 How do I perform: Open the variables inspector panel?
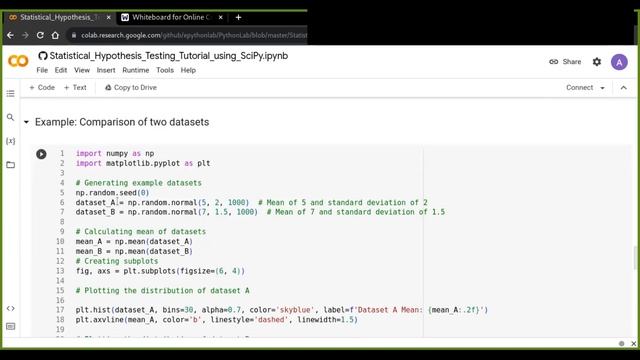pos(11,141)
